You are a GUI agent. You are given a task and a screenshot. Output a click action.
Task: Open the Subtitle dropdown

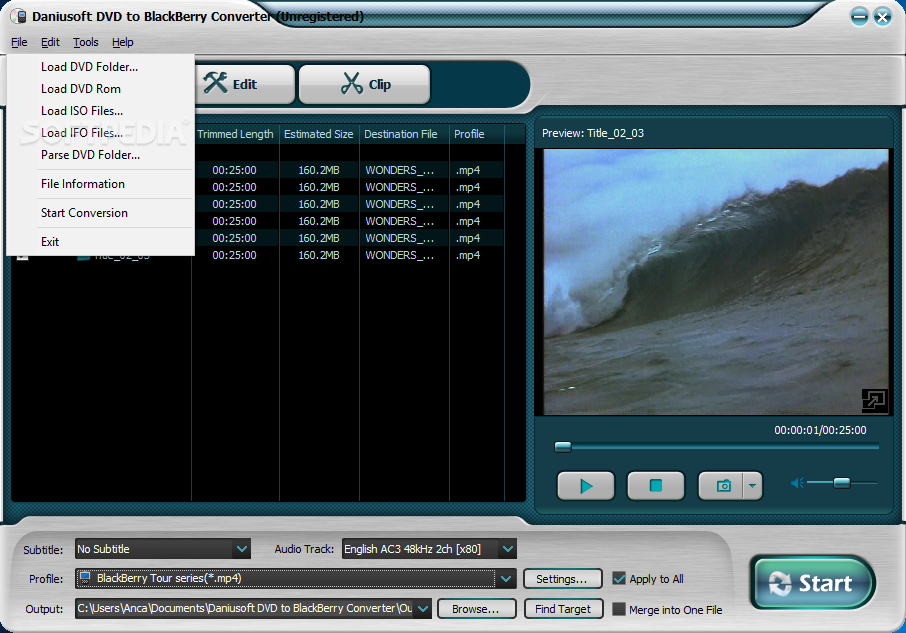pyautogui.click(x=163, y=549)
